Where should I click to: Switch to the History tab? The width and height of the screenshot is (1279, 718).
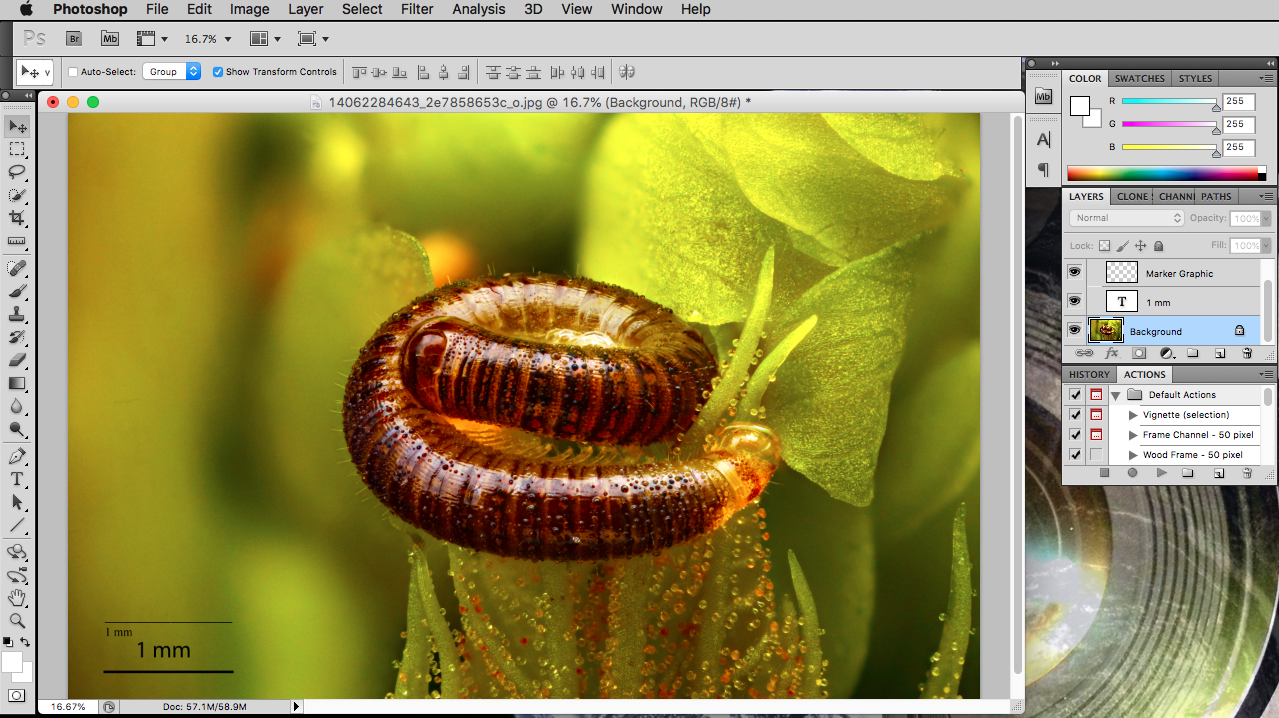[1088, 374]
